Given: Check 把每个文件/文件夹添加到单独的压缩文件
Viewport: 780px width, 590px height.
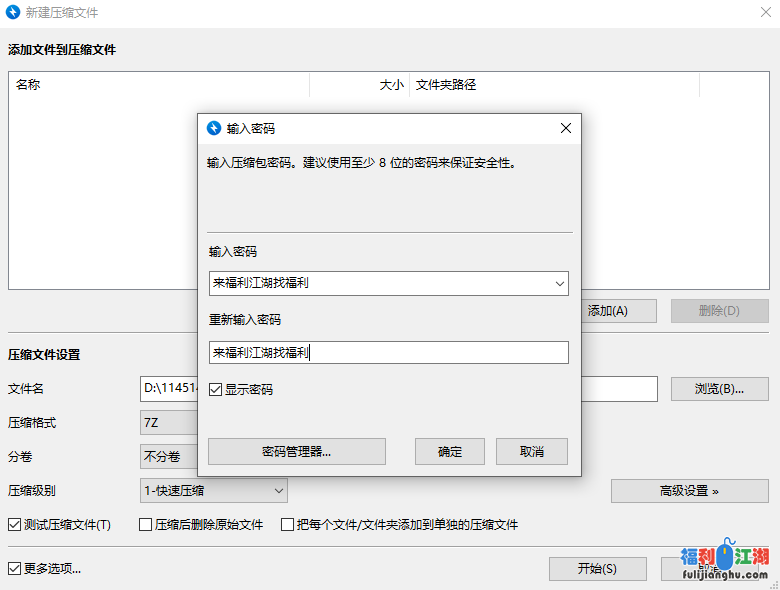Looking at the screenshot, I should [x=288, y=525].
